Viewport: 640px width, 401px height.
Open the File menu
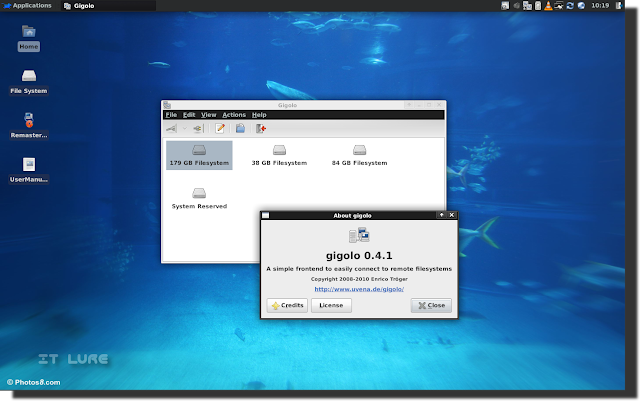[x=171, y=115]
